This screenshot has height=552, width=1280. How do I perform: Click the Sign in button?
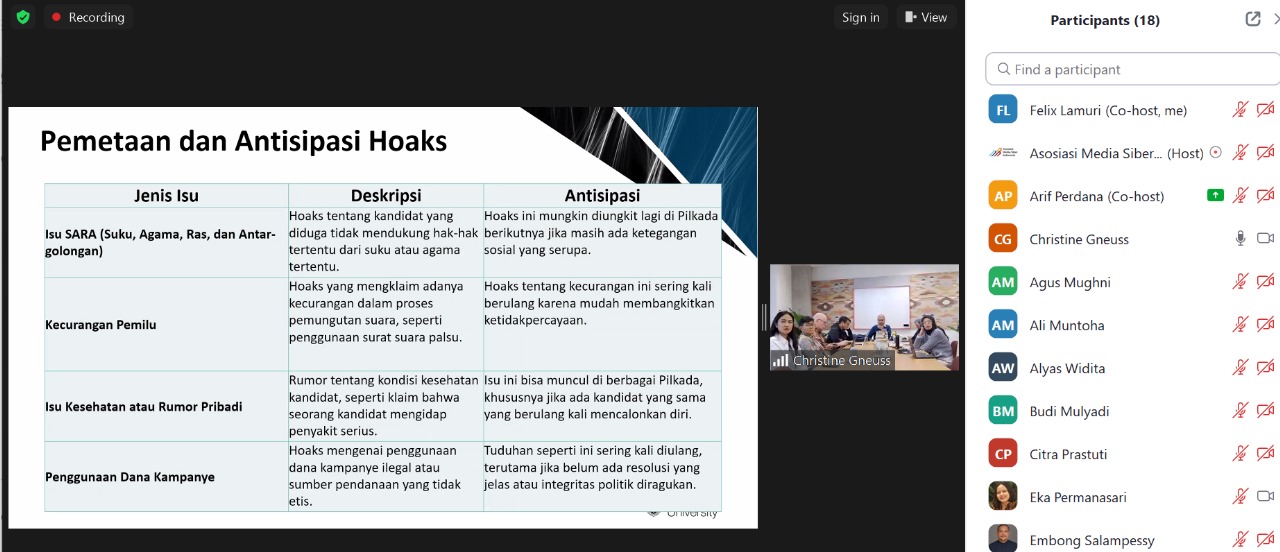click(860, 17)
